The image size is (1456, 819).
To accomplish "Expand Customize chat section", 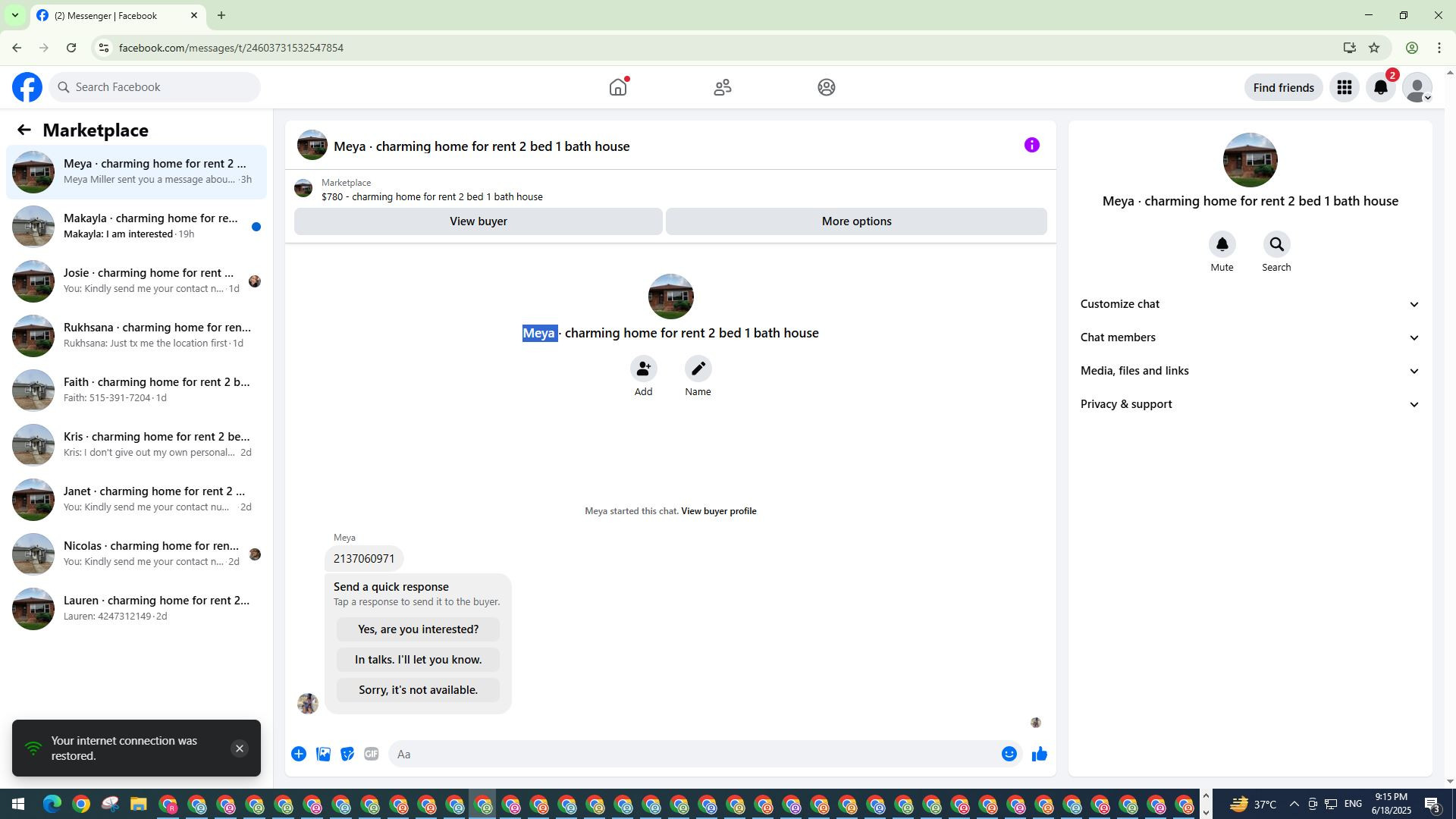I will pos(1250,304).
